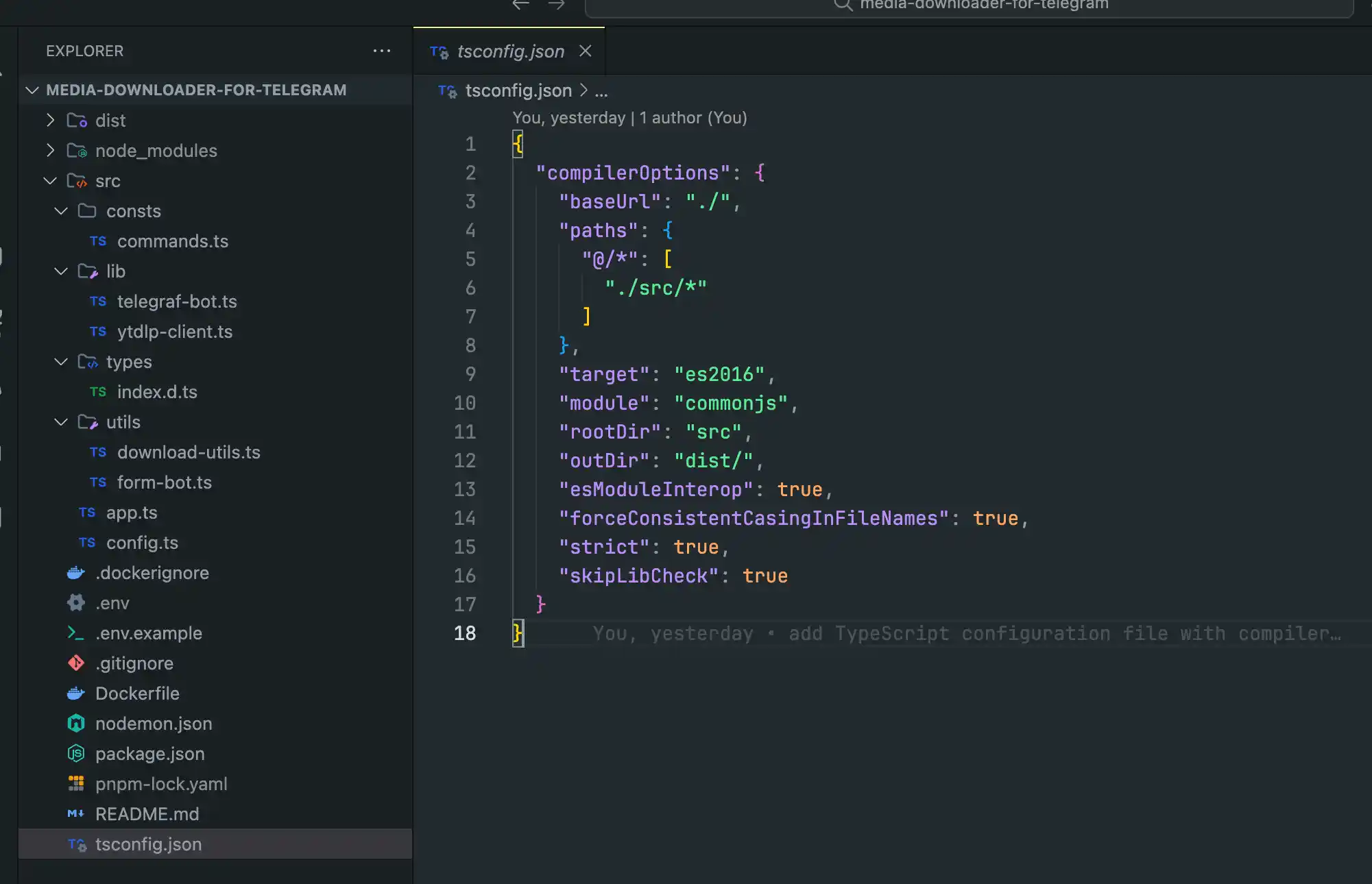Image resolution: width=1372 pixels, height=884 pixels.
Task: Open download-utils.ts file
Action: (189, 452)
